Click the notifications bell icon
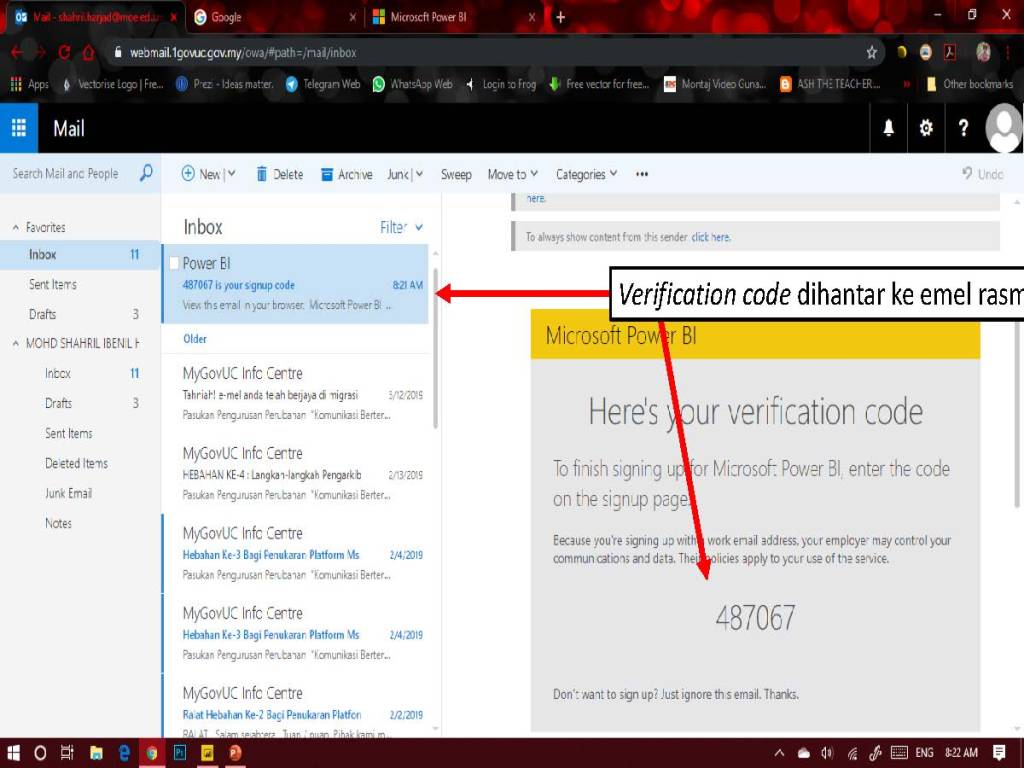The image size is (1024, 768). (888, 128)
